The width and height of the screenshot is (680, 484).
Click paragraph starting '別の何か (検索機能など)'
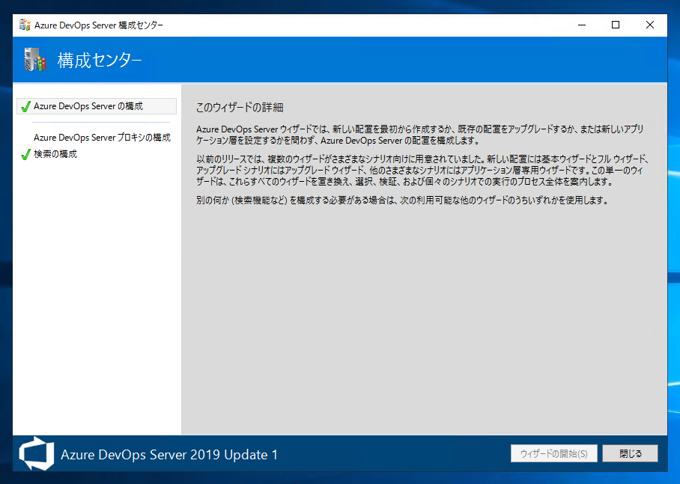[402, 200]
